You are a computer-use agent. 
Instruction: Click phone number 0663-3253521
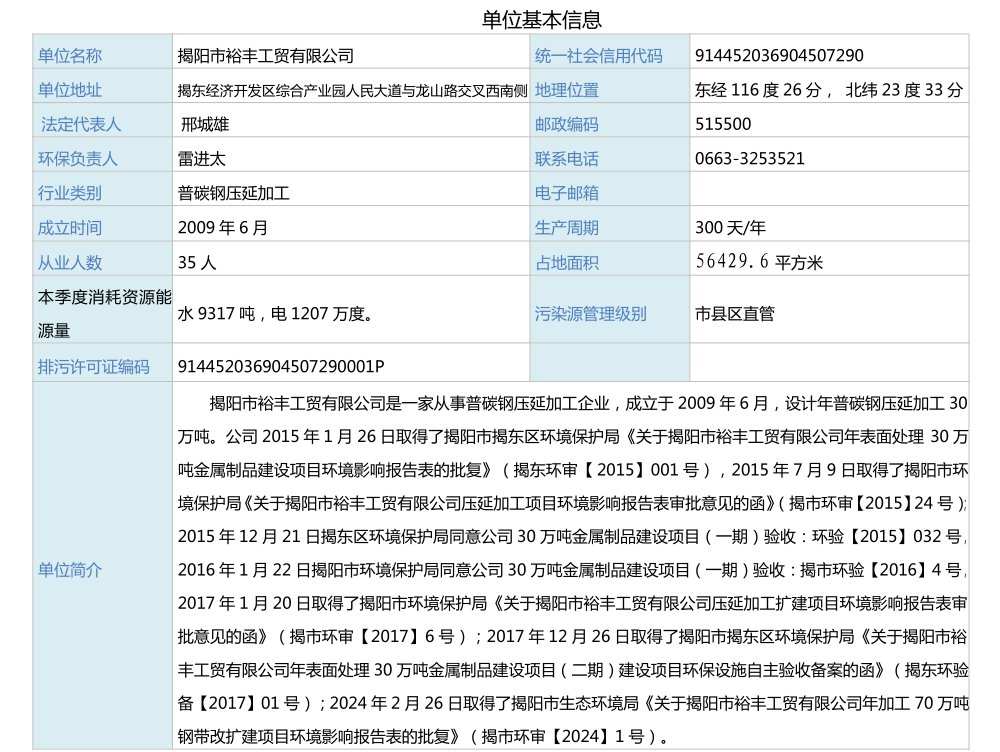click(749, 159)
